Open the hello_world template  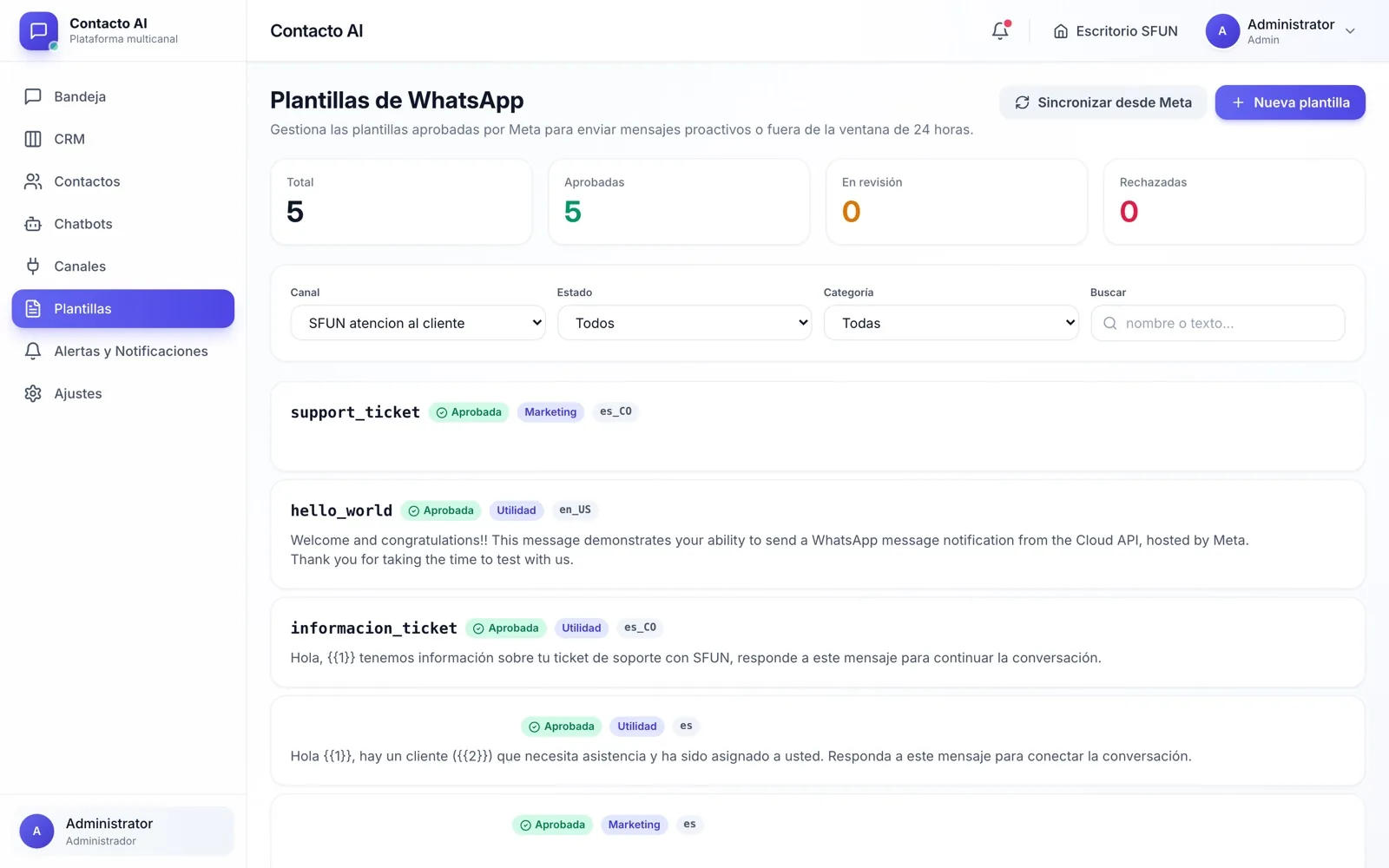pyautogui.click(x=818, y=535)
